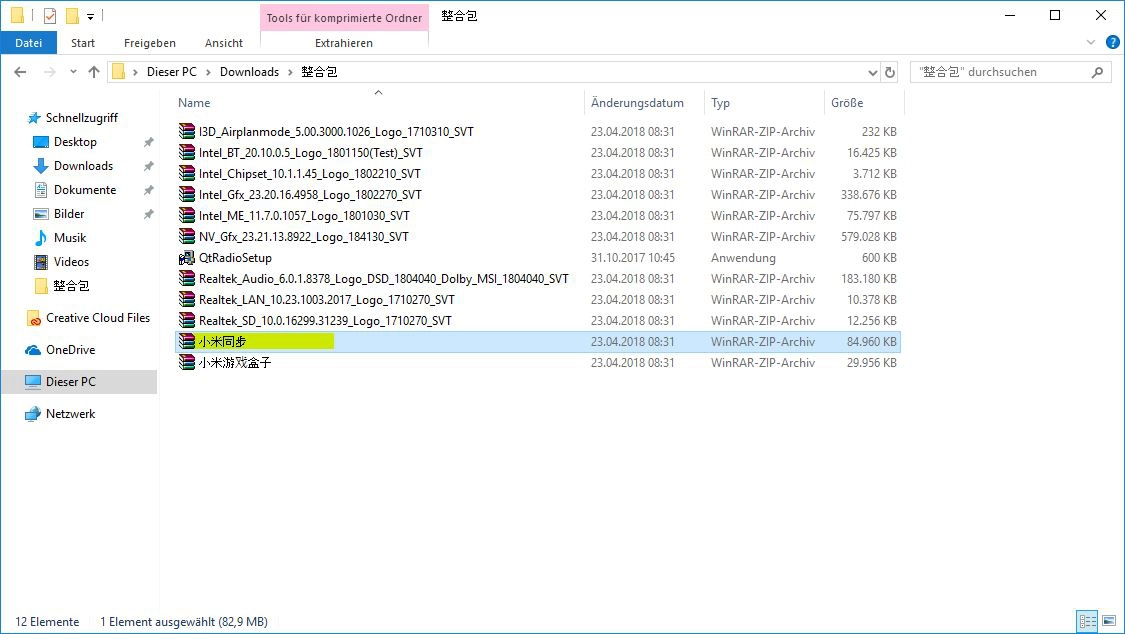Switch to details view layout icon

tap(1088, 621)
